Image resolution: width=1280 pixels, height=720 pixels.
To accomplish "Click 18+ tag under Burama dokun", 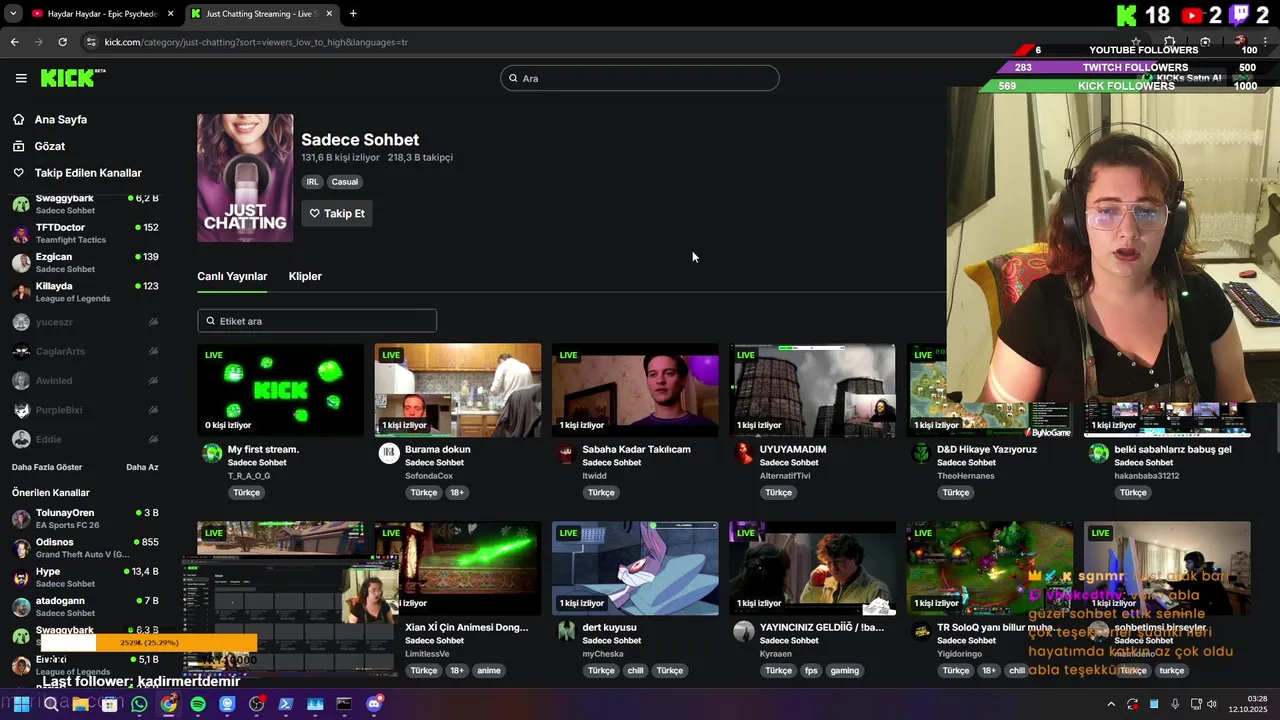I will pos(457,492).
